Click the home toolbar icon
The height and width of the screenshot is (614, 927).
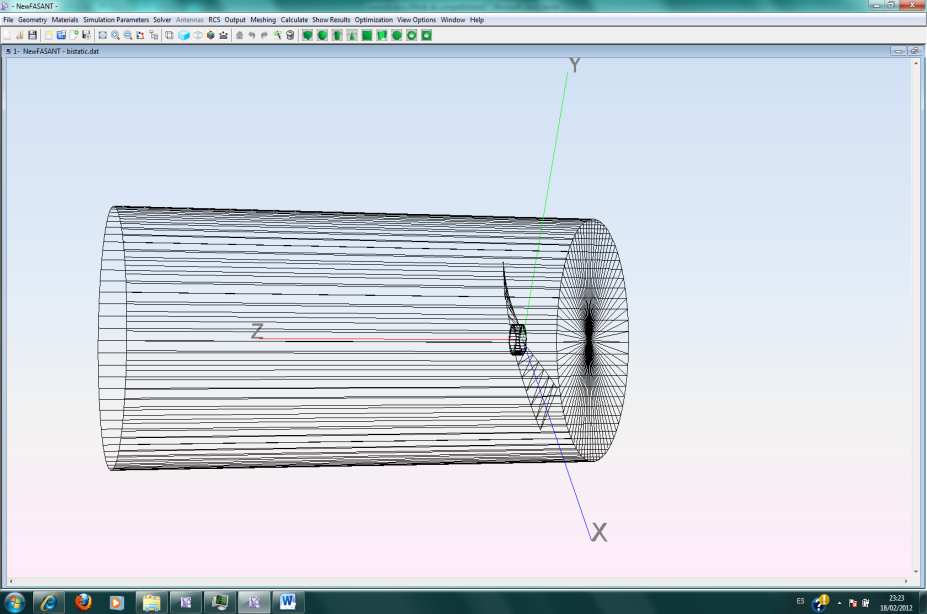click(239, 35)
